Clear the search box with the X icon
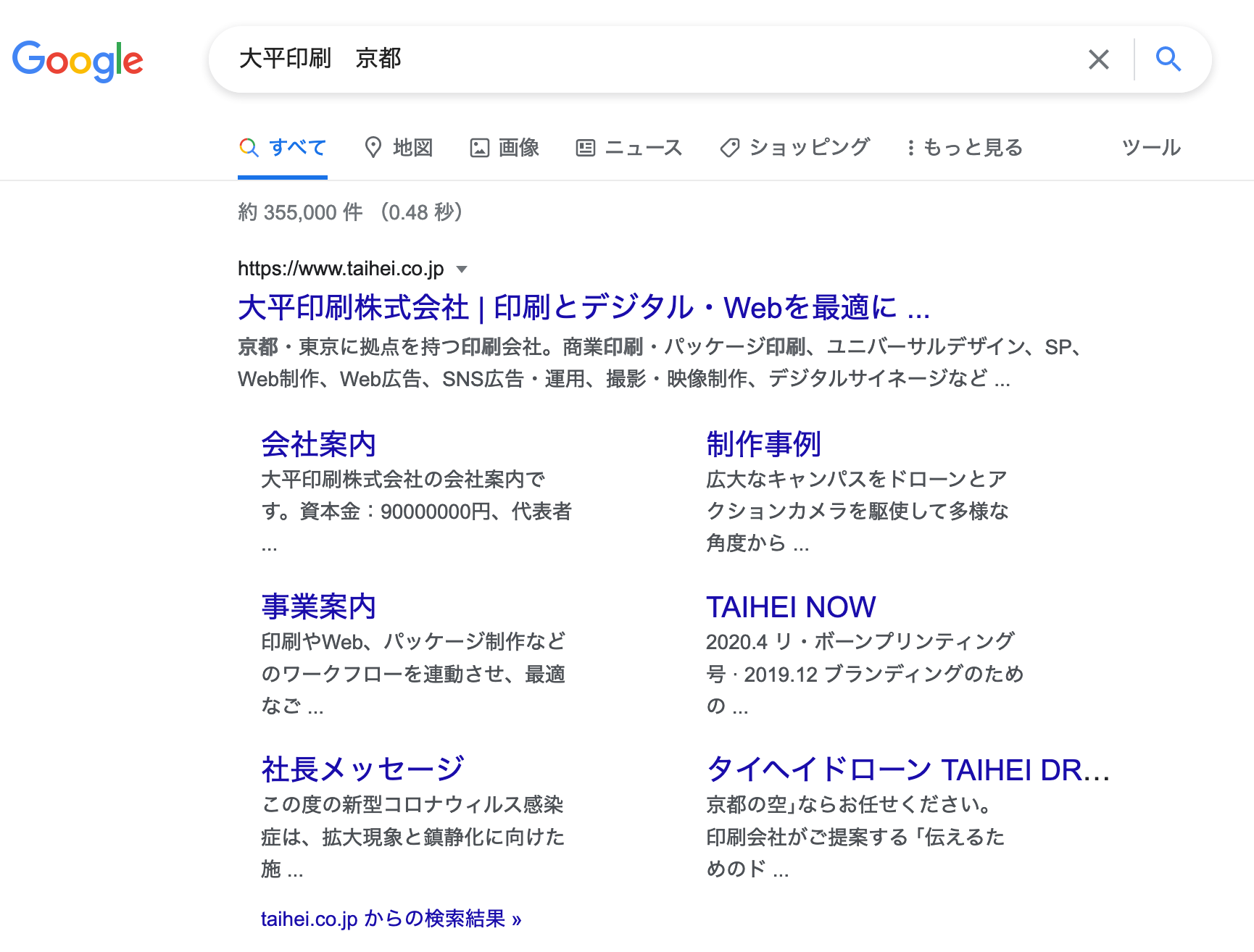1254x952 pixels. pos(1099,59)
